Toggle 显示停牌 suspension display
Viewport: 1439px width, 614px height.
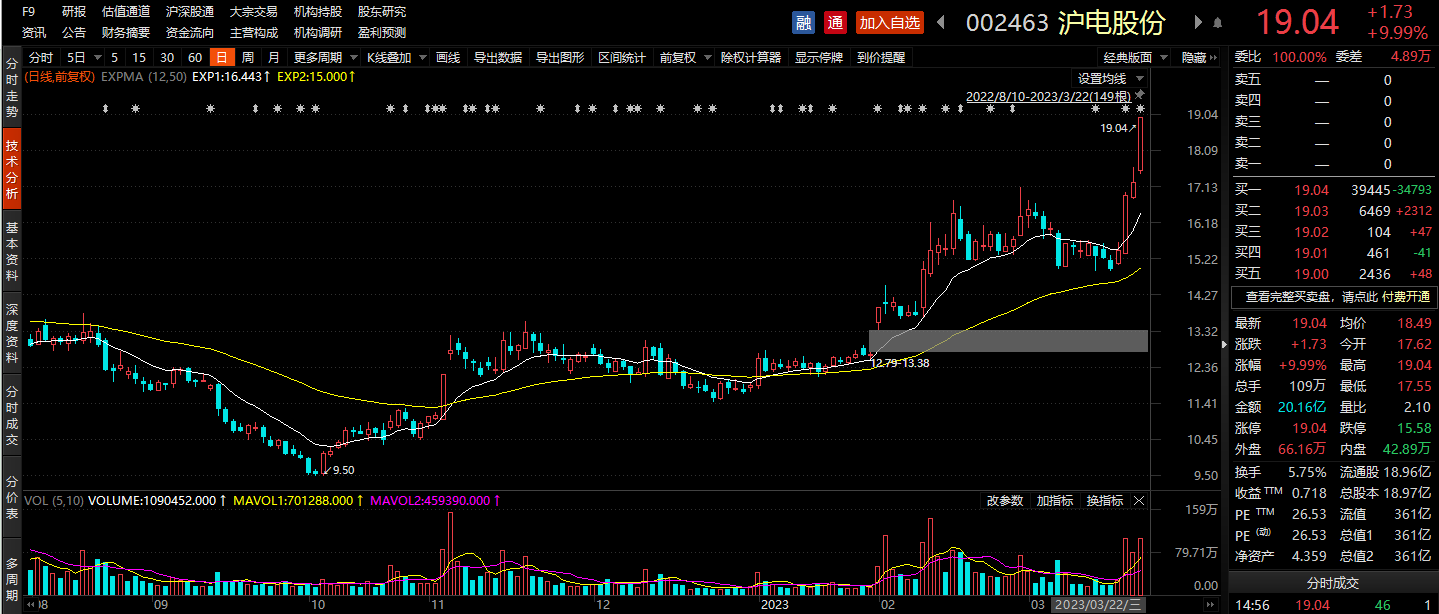click(x=819, y=57)
